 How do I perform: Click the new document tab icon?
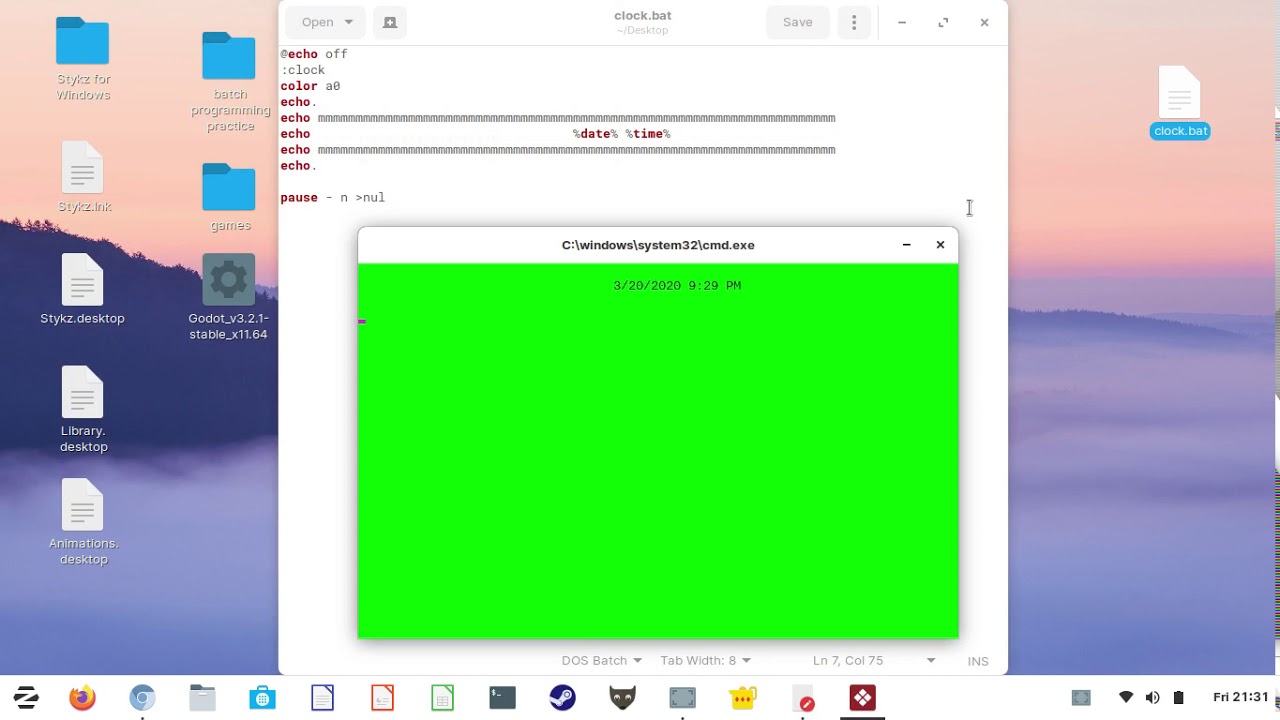coord(390,22)
